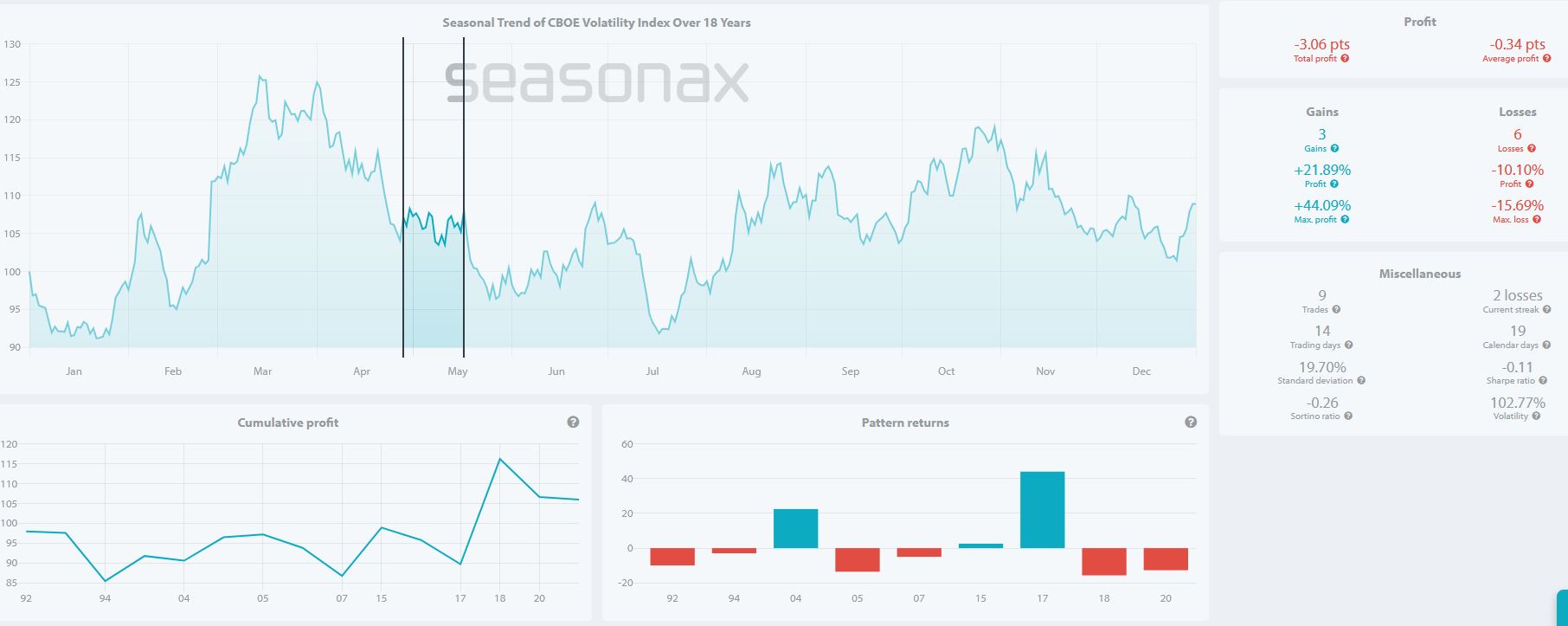Click the Pattern returns chart title
This screenshot has height=626, width=1568.
coord(905,423)
